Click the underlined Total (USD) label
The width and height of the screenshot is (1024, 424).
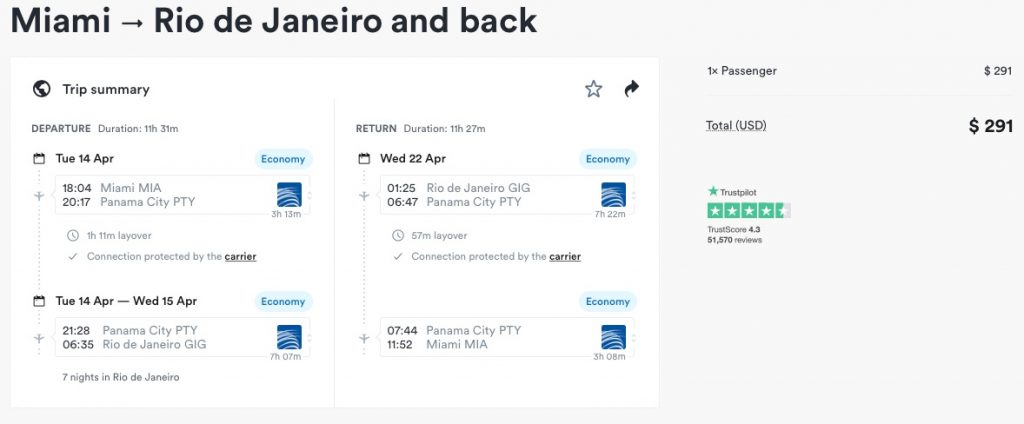(x=736, y=126)
